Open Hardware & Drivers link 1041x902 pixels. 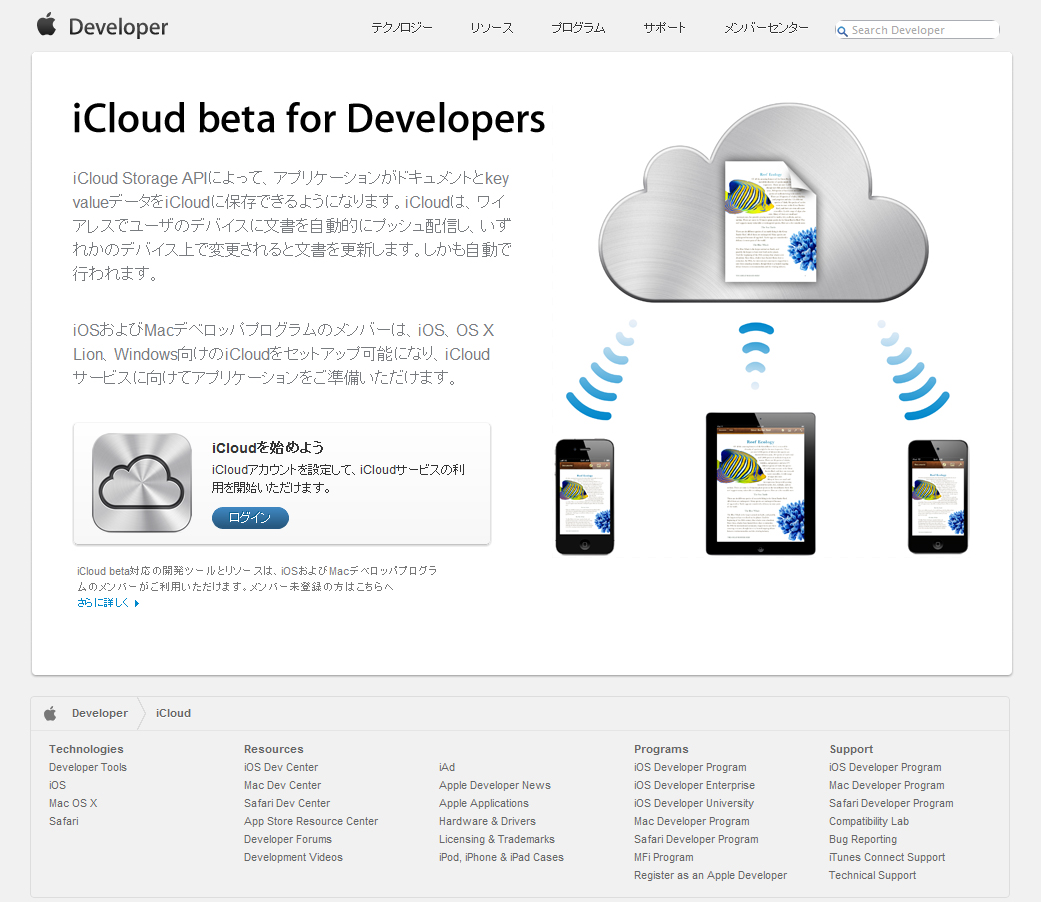(x=487, y=821)
